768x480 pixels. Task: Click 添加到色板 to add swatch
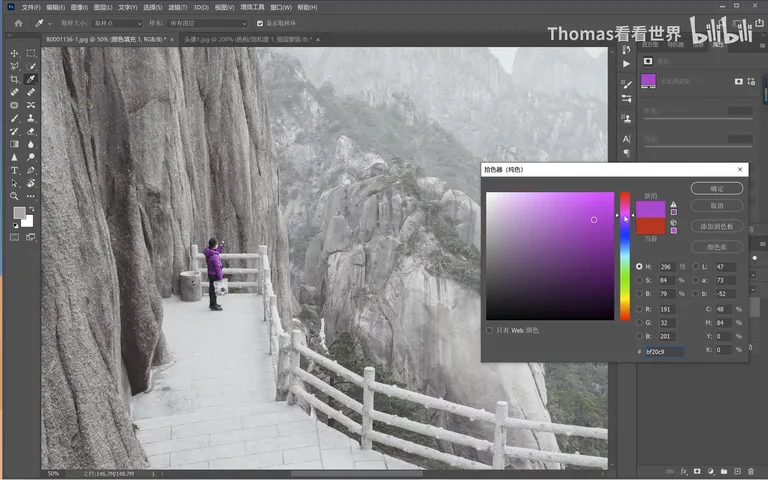pos(717,226)
